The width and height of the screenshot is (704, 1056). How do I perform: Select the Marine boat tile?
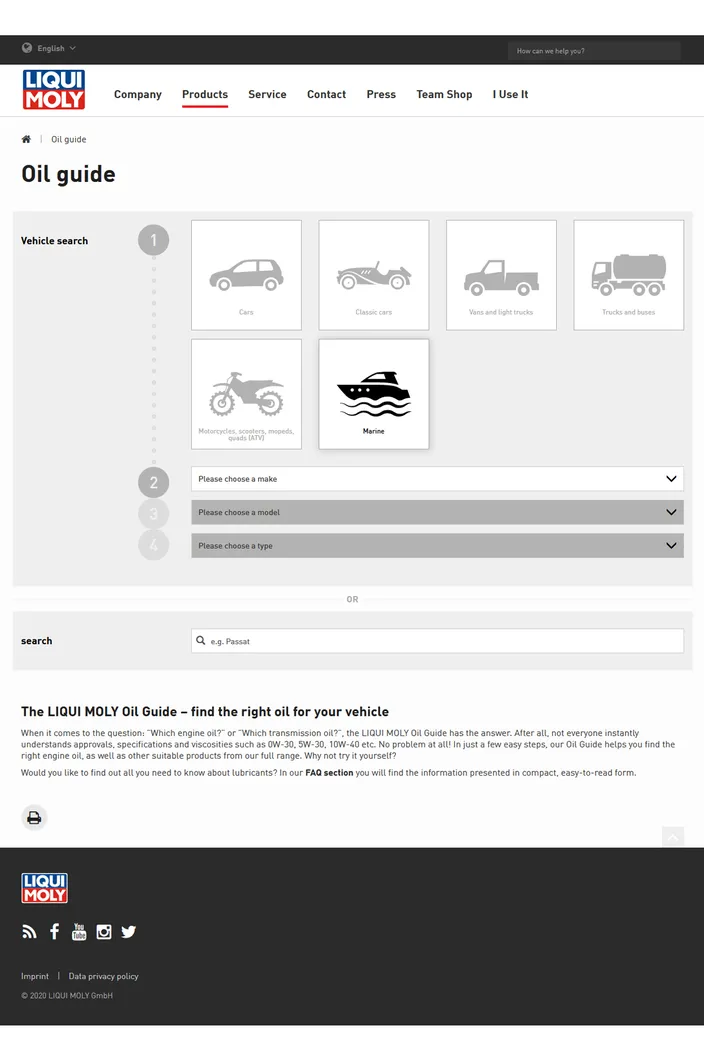[x=374, y=394]
